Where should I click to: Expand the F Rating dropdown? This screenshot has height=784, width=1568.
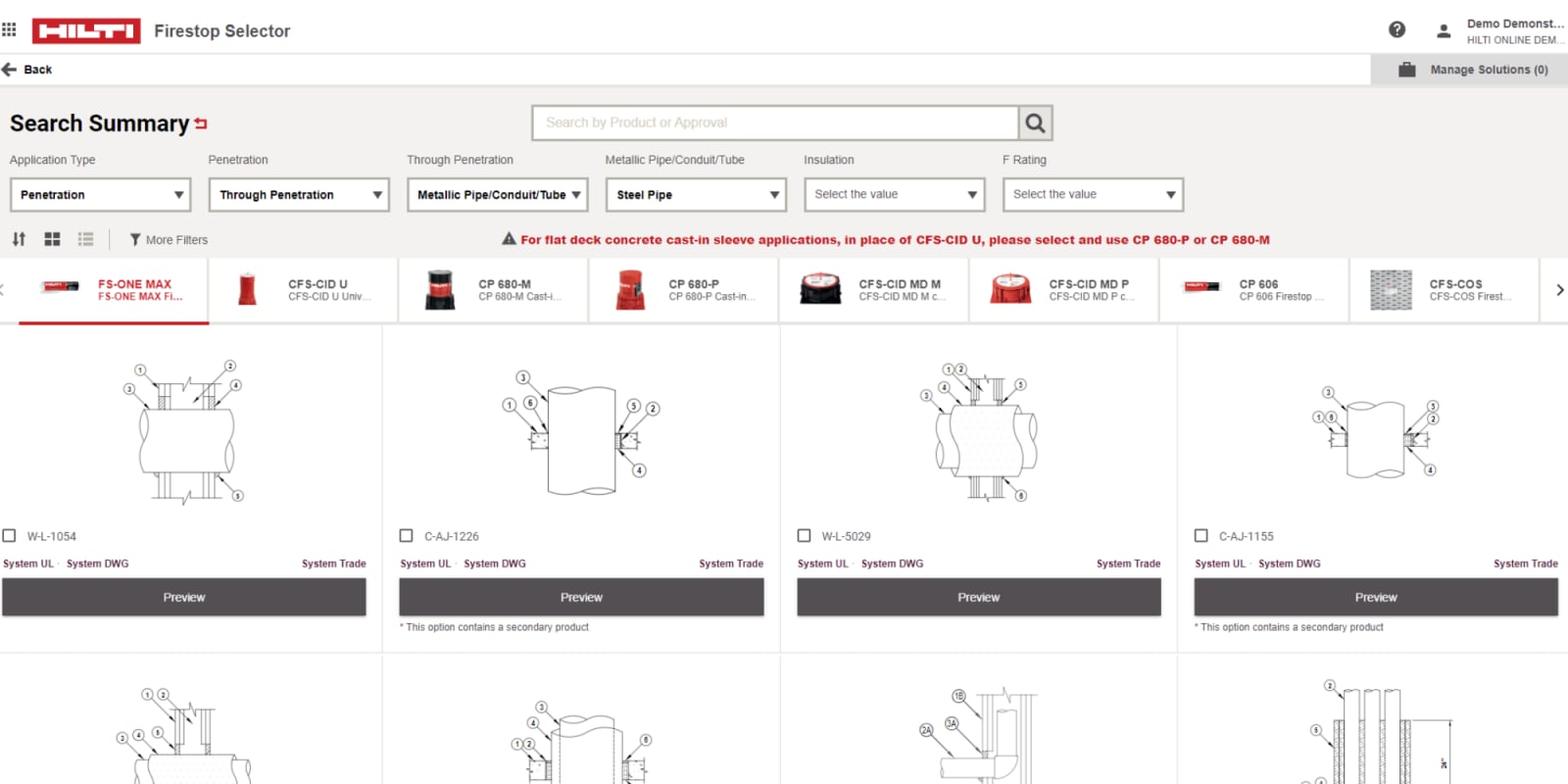(1092, 194)
